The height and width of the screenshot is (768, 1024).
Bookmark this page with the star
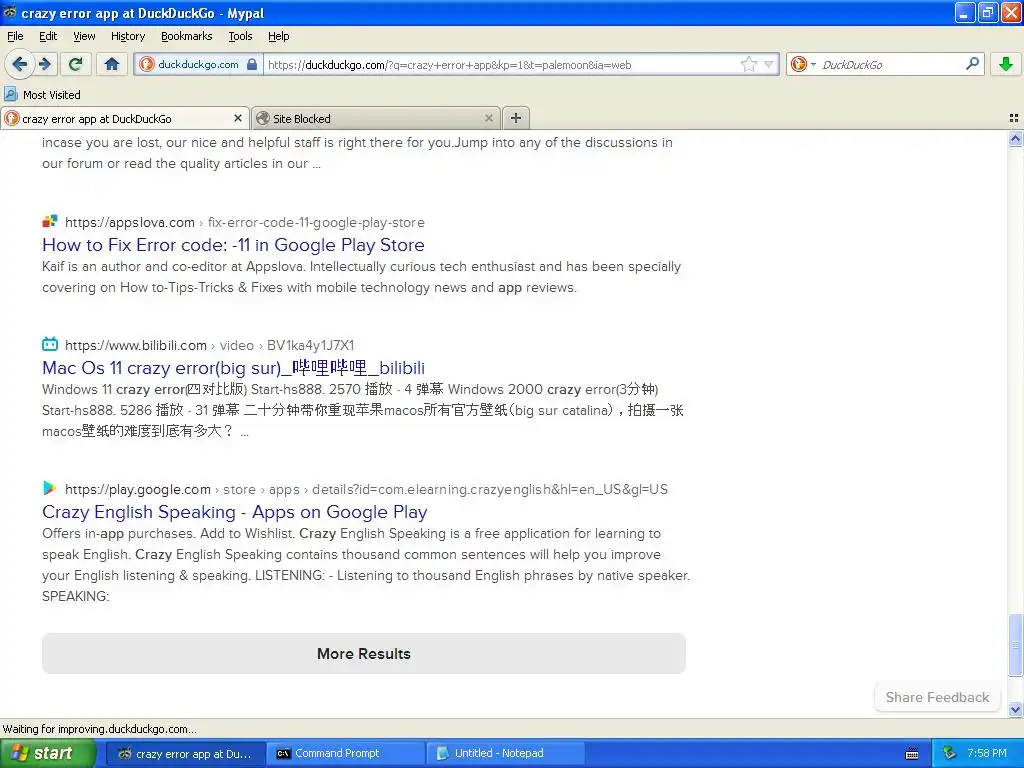pyautogui.click(x=749, y=64)
